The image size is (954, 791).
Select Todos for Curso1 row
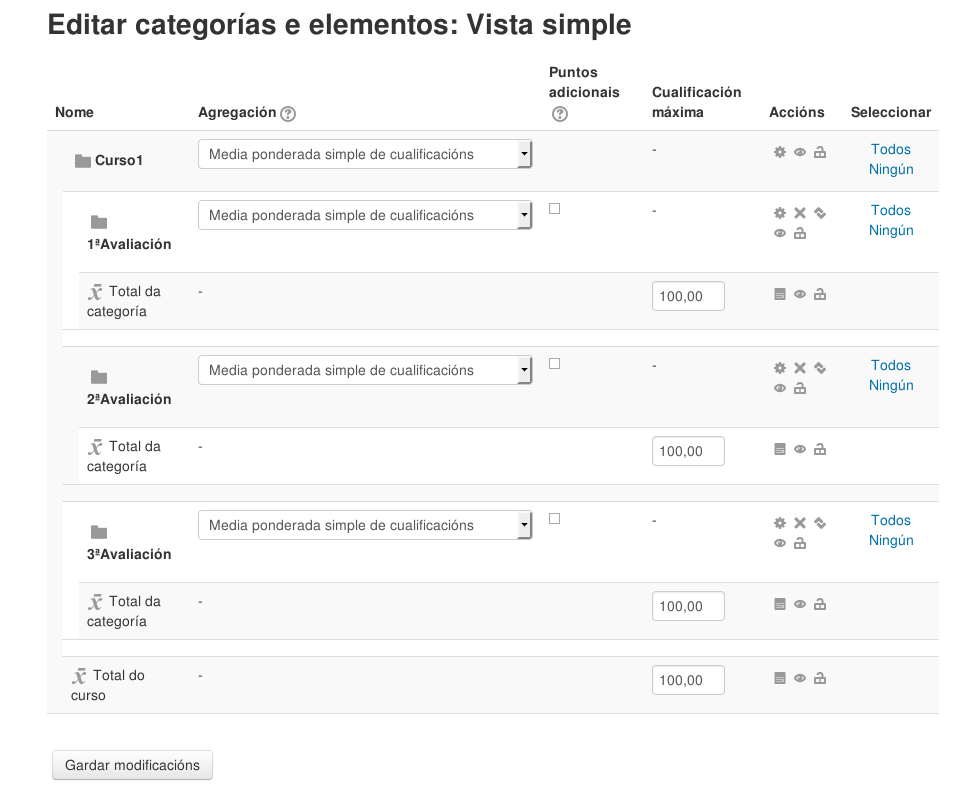[x=890, y=149]
